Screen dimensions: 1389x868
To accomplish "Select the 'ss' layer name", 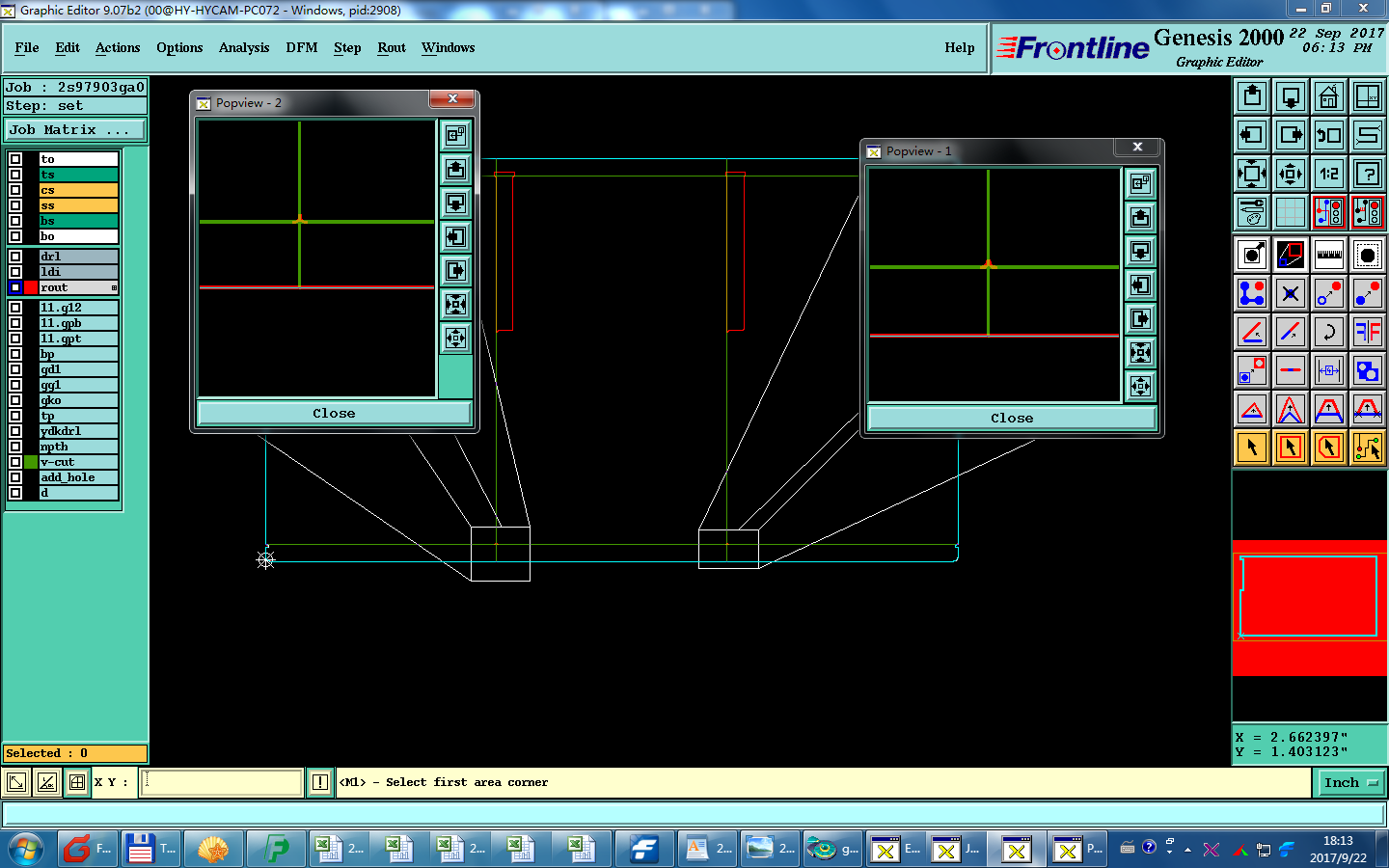I will [x=78, y=205].
